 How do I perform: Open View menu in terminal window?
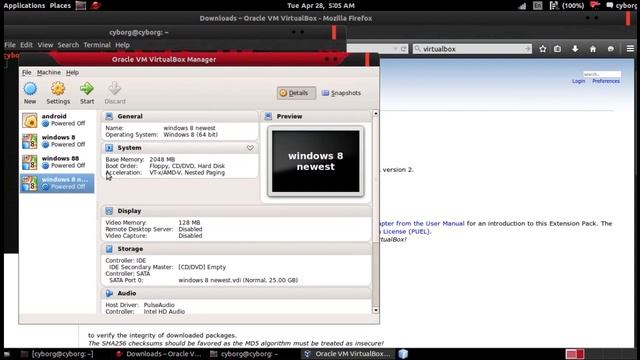[45, 45]
